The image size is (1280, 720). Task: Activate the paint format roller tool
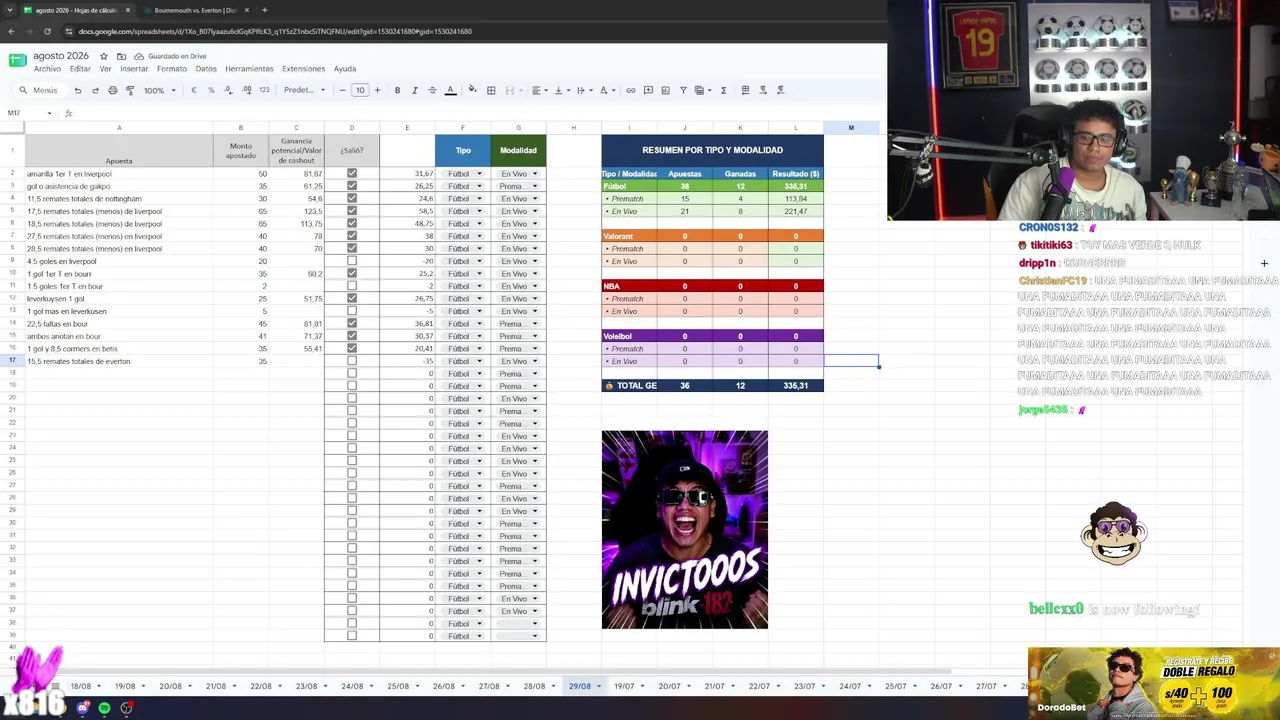(130, 90)
